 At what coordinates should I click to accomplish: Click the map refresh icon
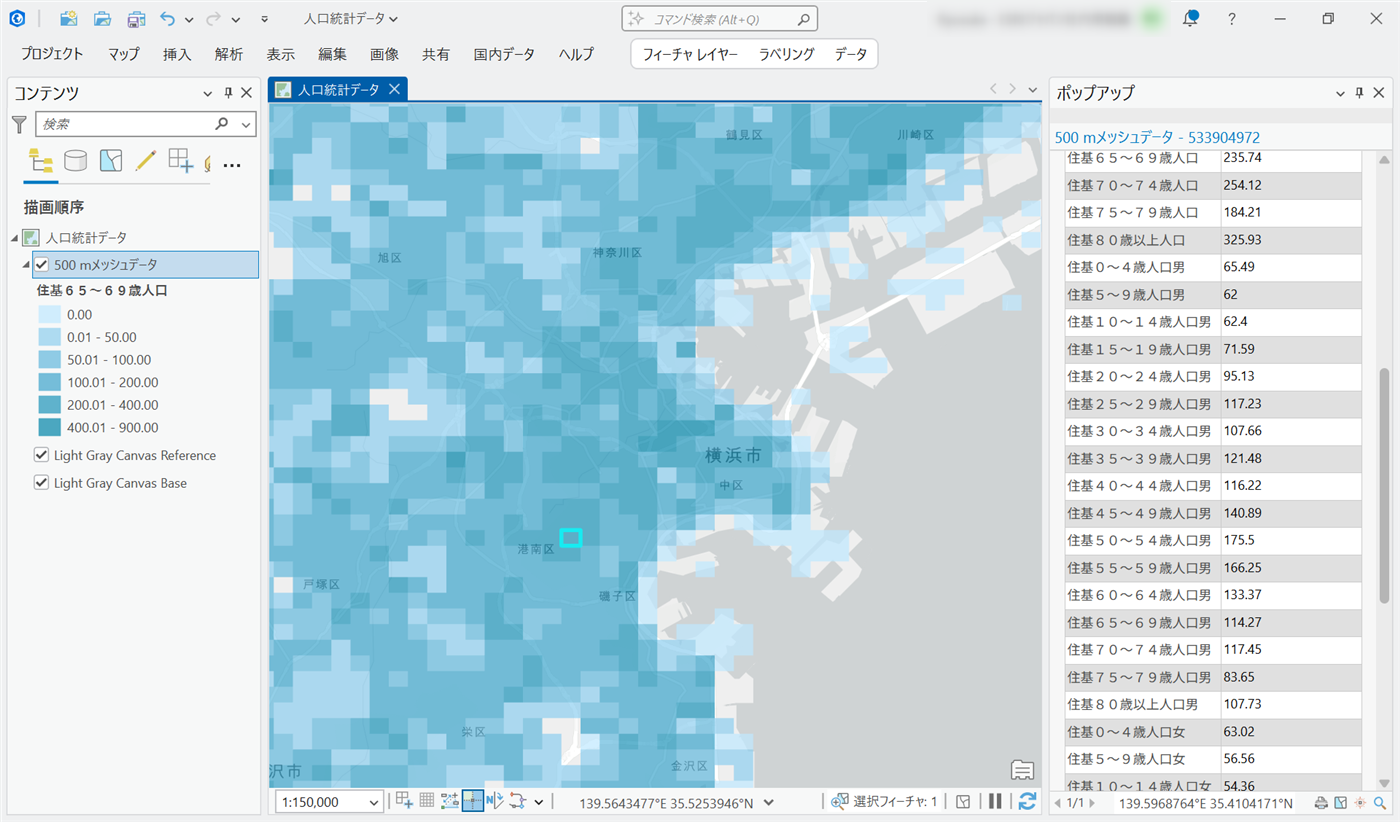coord(1026,801)
